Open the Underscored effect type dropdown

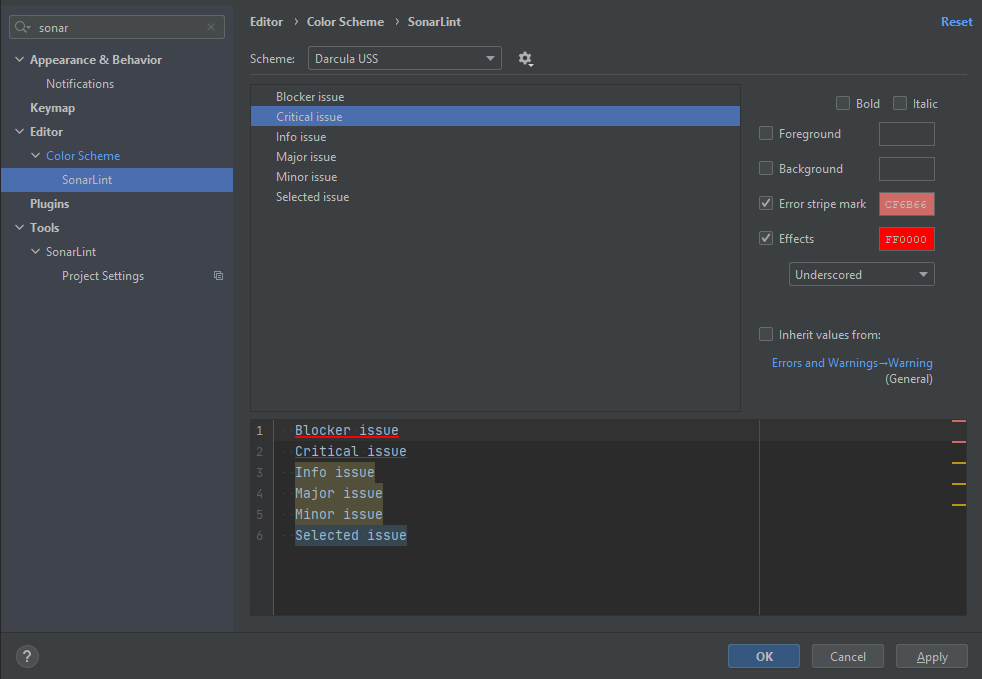(861, 275)
